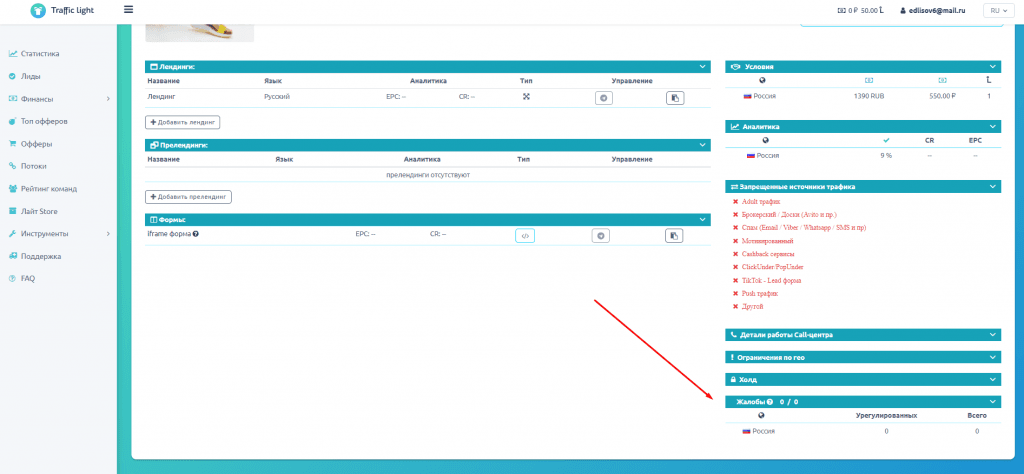Viewport: 1024px width, 474px height.
Task: Click the preview button in Формы row
Action: (600, 236)
